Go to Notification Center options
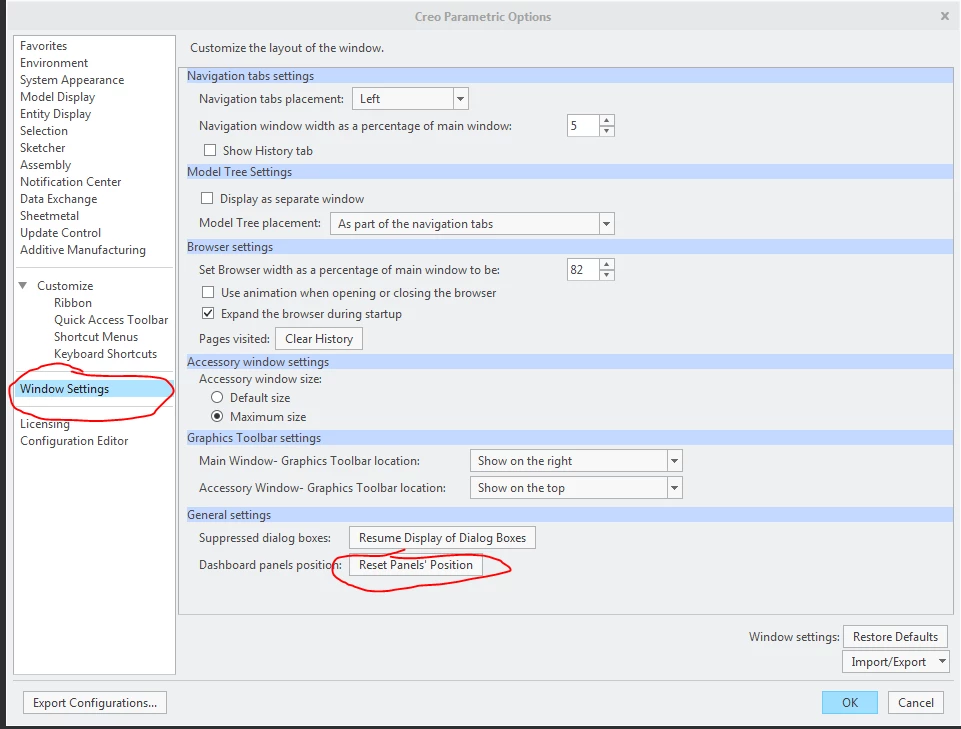This screenshot has height=729, width=961. 70,182
